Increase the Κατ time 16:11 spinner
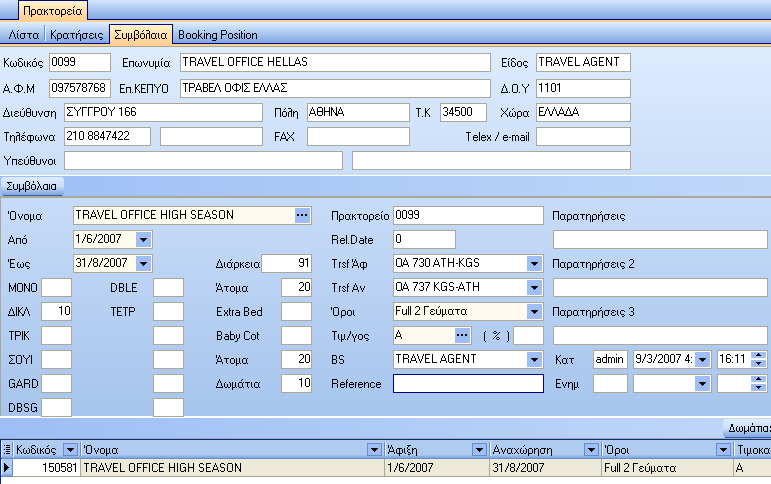This screenshot has height=484, width=771. pos(759,356)
